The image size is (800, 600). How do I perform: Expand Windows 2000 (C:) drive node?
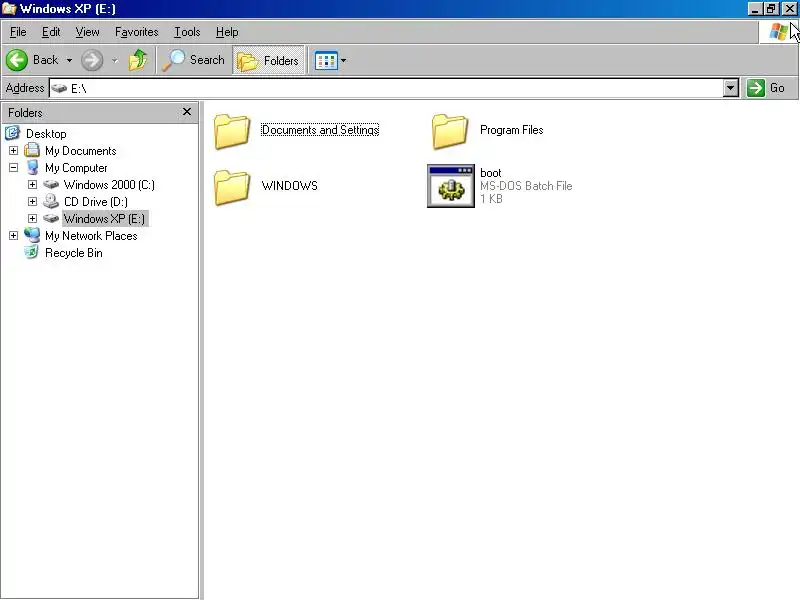tap(33, 185)
